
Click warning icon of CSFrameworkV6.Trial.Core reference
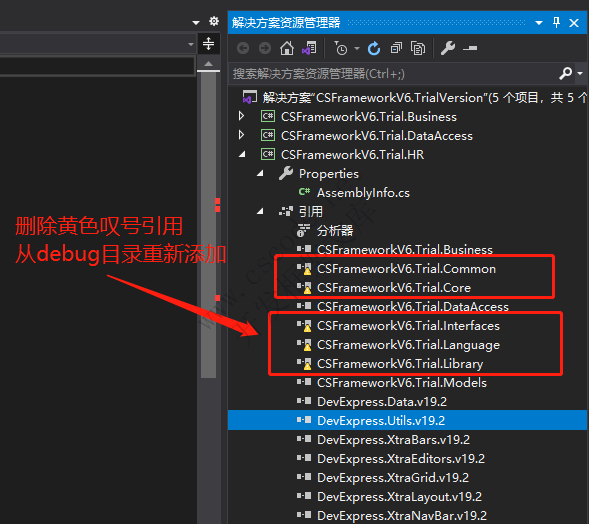coord(307,290)
